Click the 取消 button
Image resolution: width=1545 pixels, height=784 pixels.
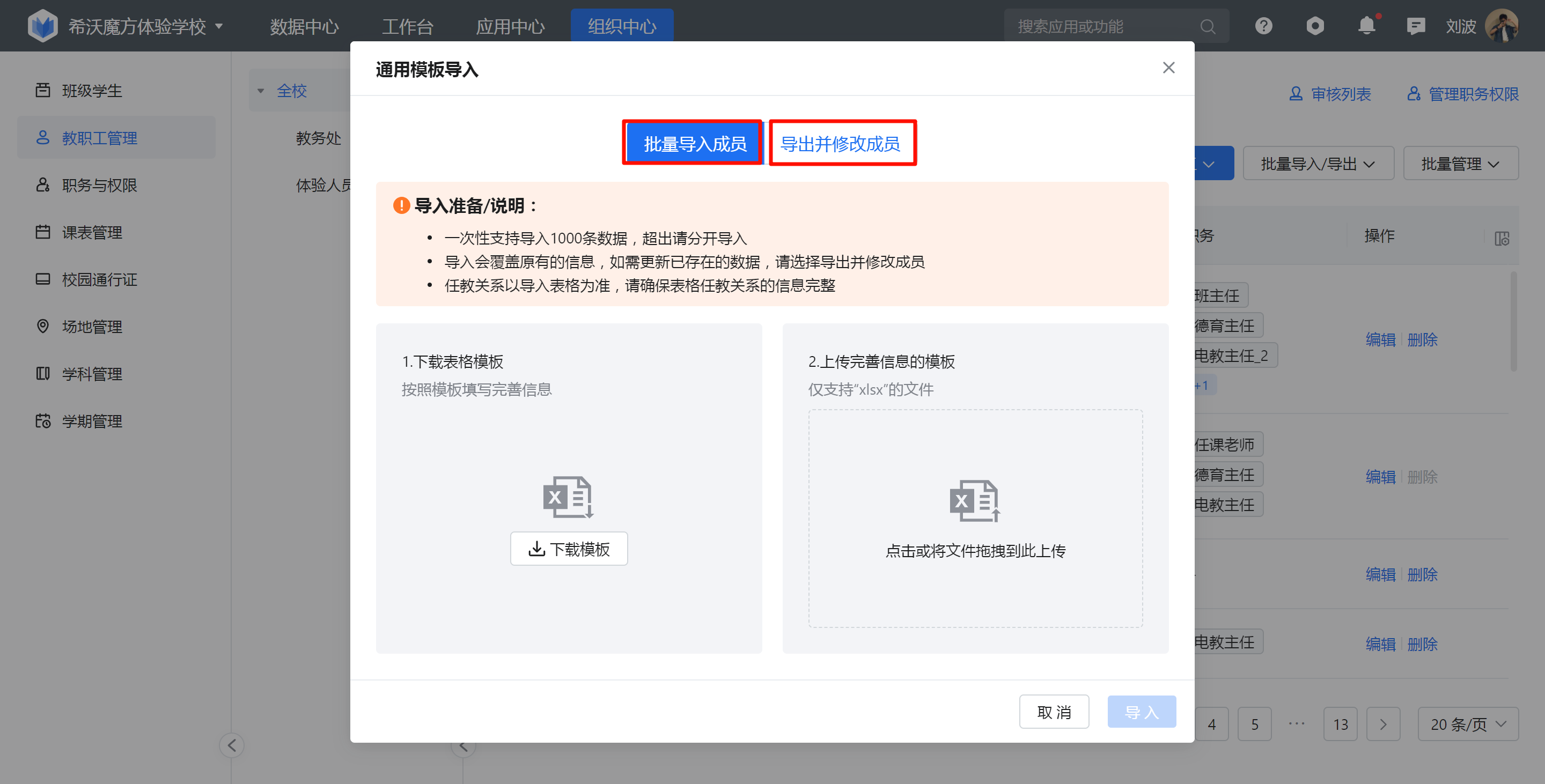1053,712
